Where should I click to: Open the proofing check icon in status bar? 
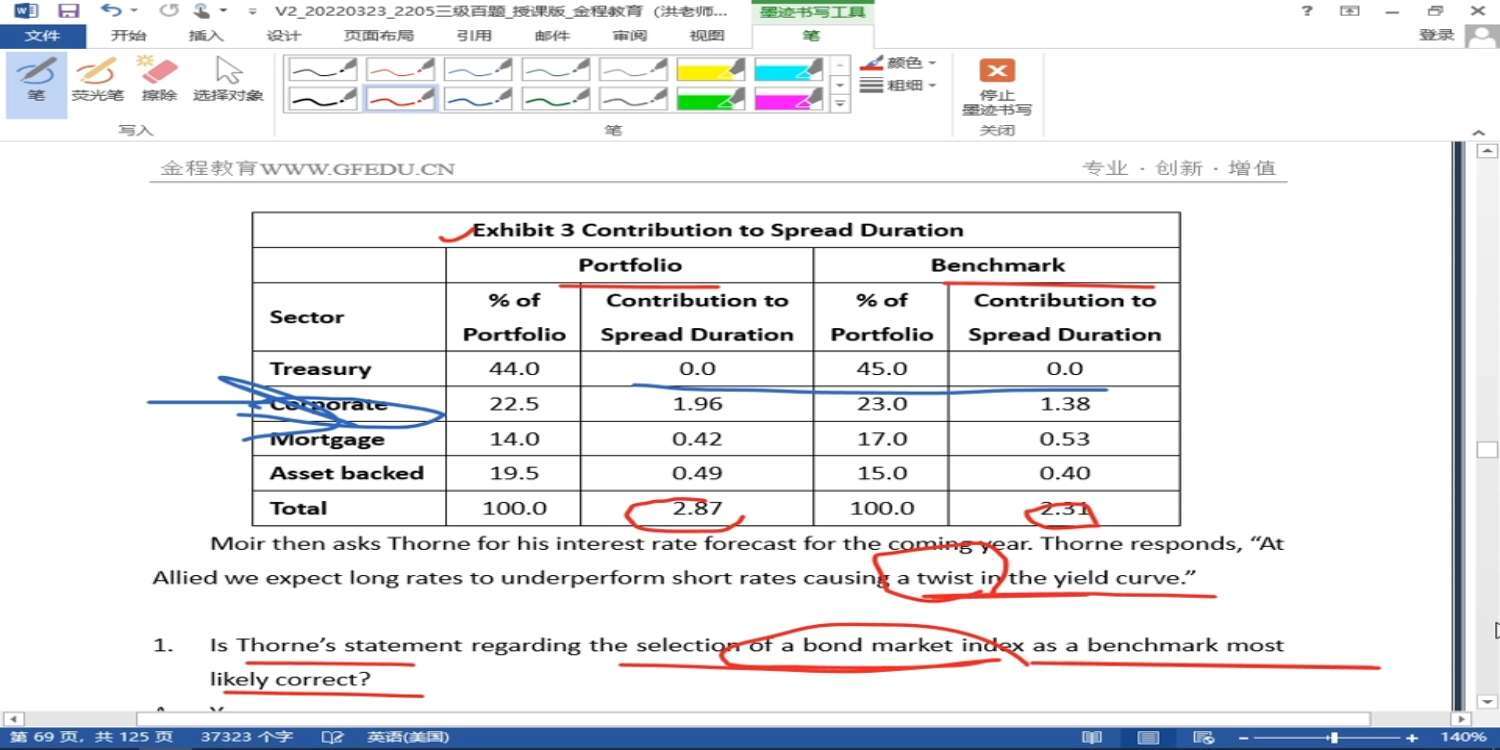coord(332,737)
